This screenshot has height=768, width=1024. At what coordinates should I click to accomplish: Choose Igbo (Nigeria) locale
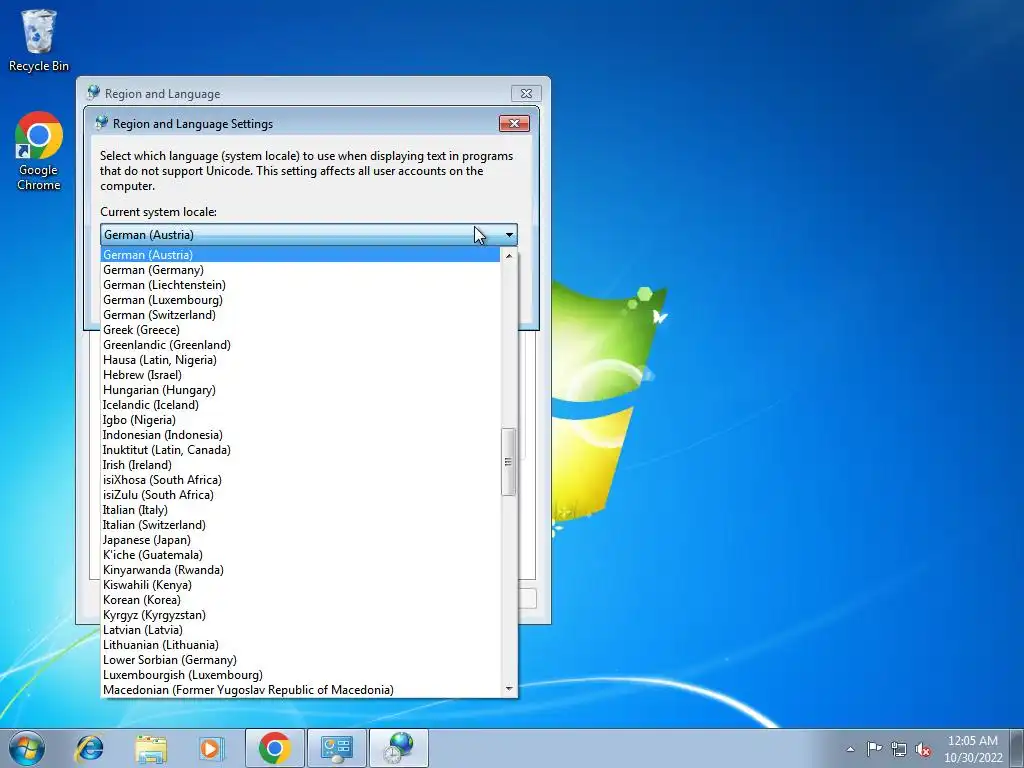(300, 420)
